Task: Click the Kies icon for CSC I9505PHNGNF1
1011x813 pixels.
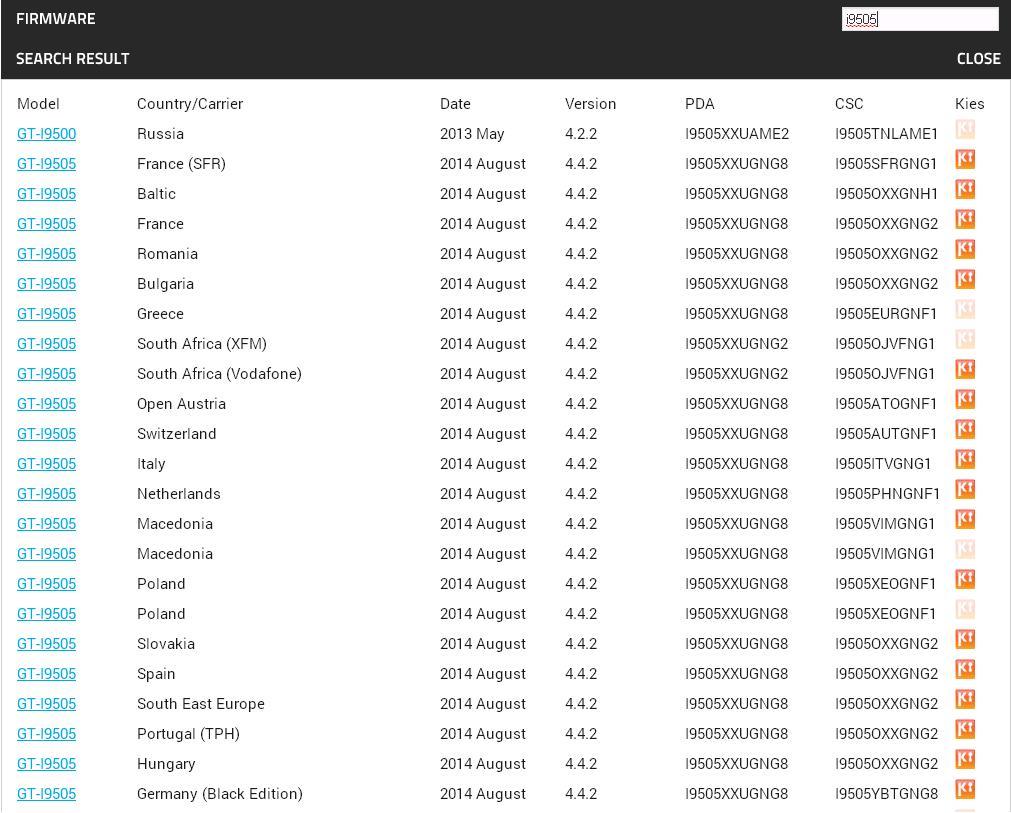Action: pyautogui.click(x=965, y=489)
